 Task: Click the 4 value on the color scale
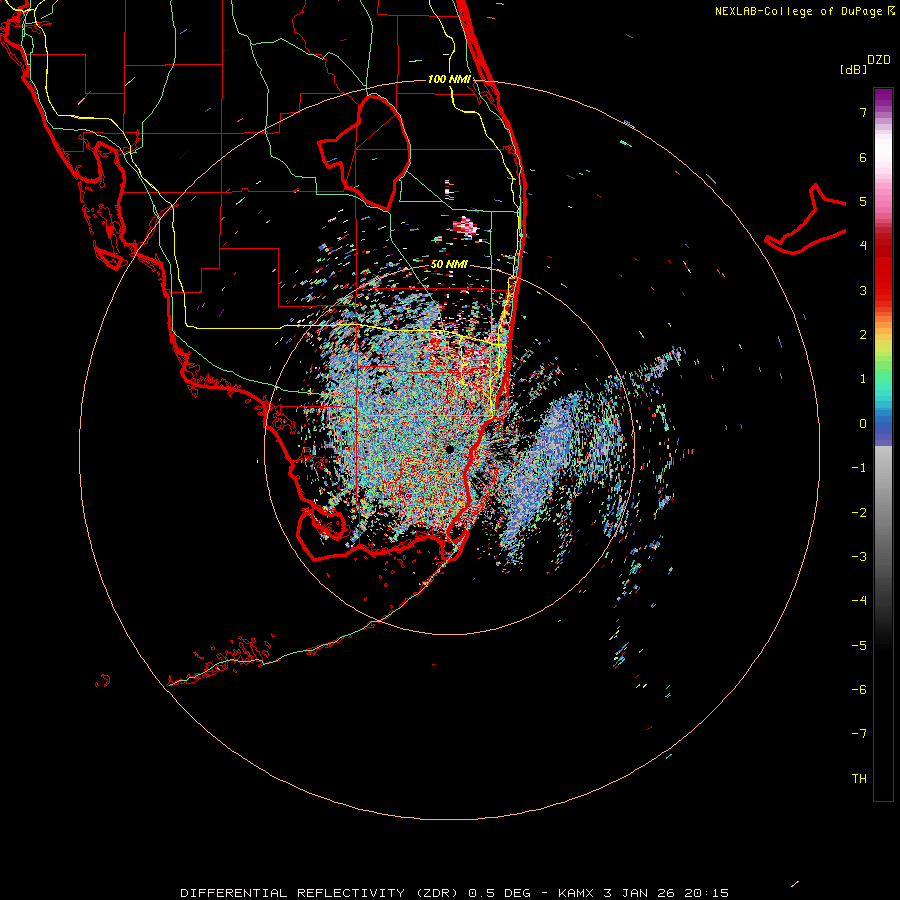[x=863, y=246]
